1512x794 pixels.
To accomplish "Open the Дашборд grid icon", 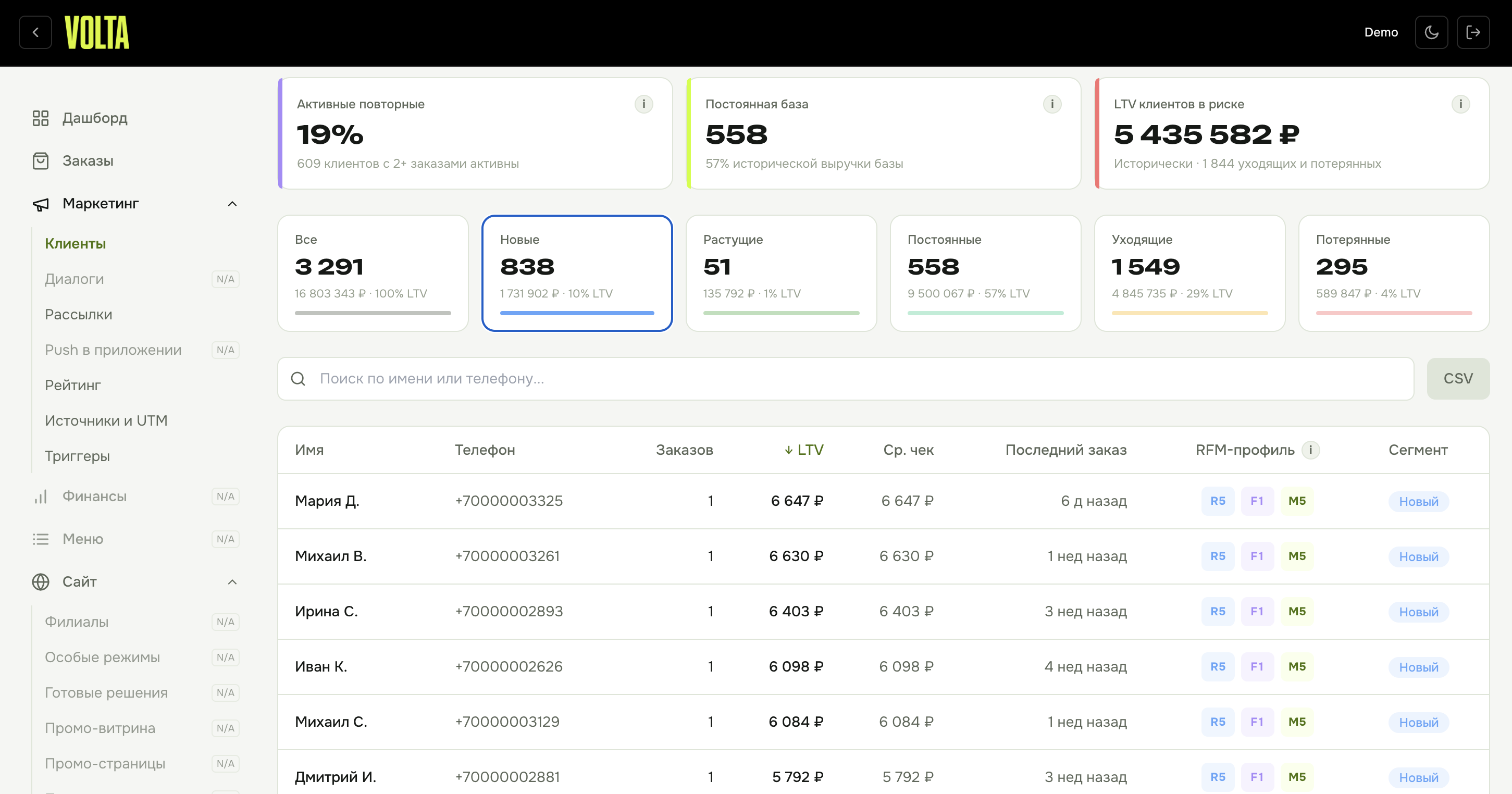I will click(x=41, y=118).
